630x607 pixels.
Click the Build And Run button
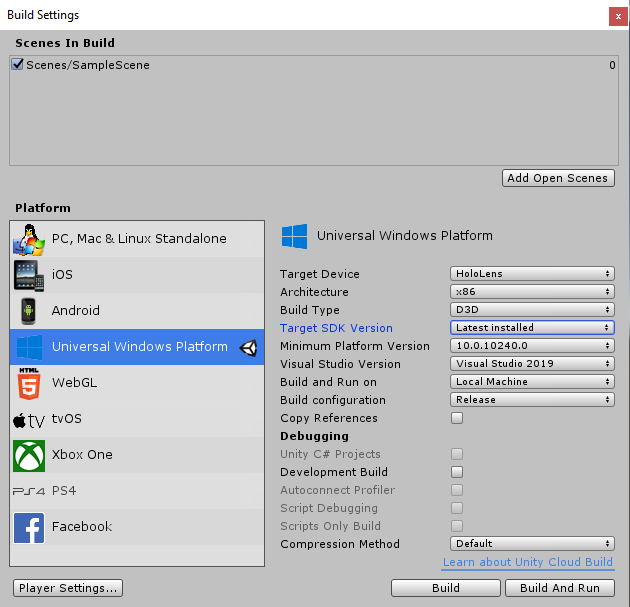[560, 588]
